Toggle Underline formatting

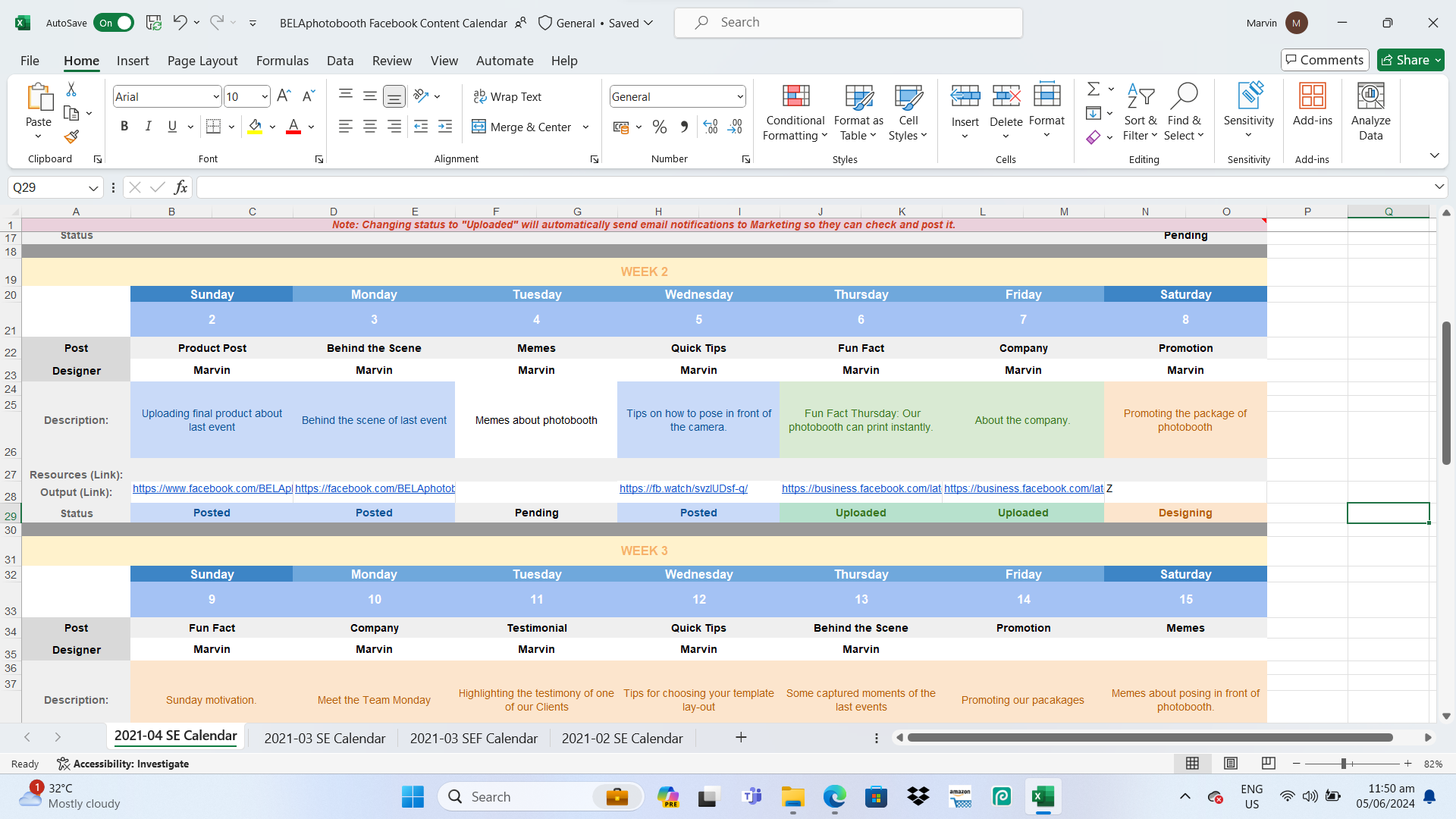click(x=172, y=127)
